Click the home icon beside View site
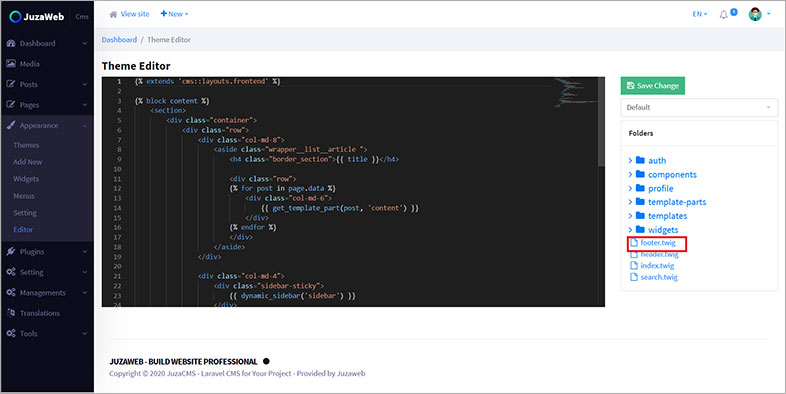This screenshot has width=786, height=394. 113,15
